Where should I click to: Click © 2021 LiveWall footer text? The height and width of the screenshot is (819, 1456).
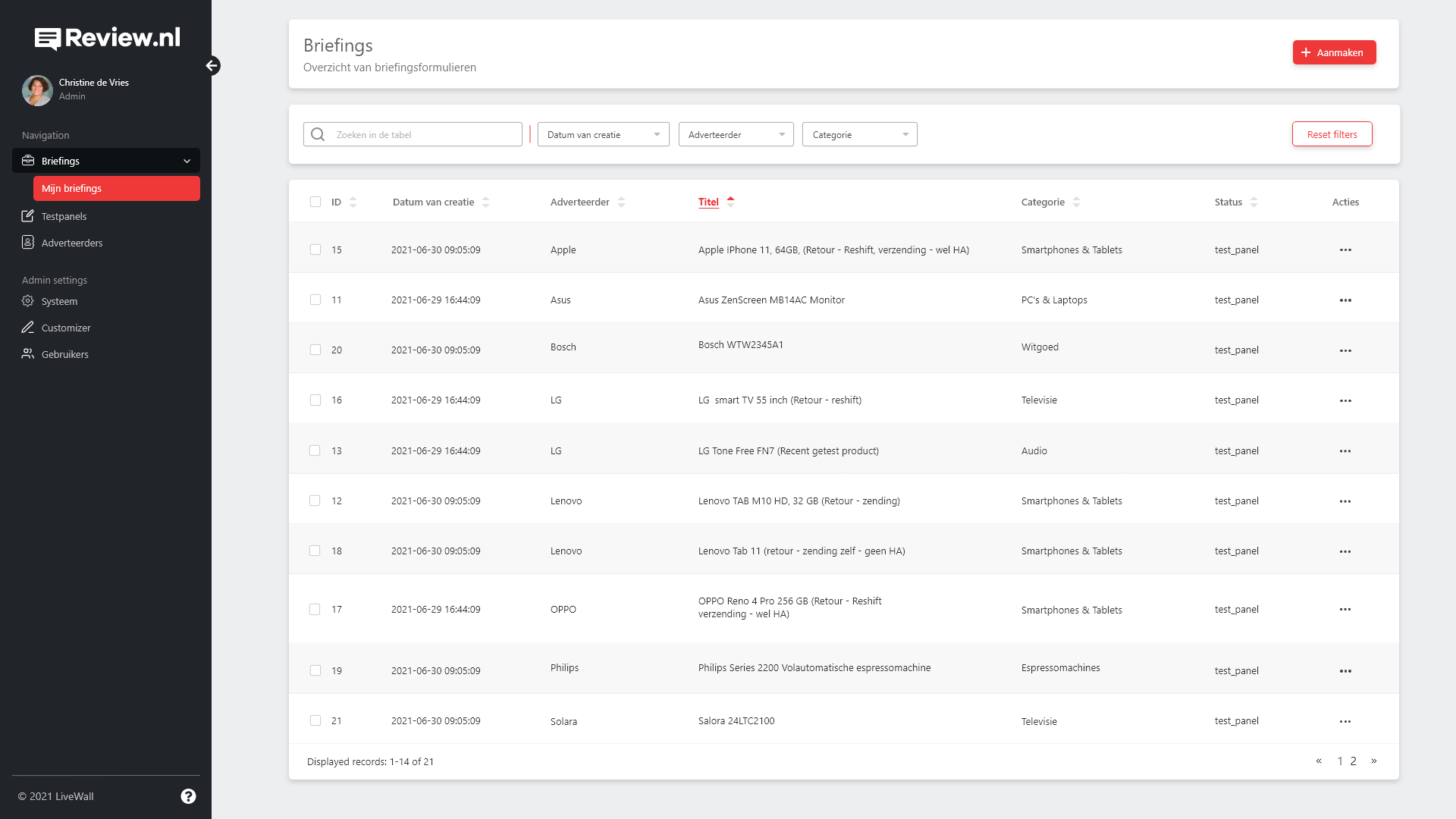56,796
